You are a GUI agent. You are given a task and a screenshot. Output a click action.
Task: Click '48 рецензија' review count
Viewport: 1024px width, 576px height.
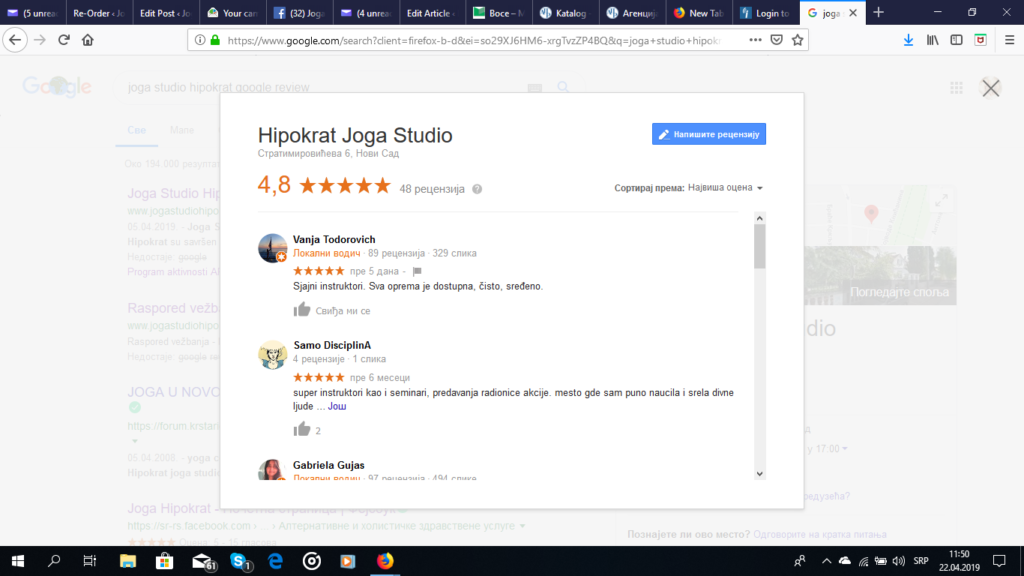coord(432,189)
